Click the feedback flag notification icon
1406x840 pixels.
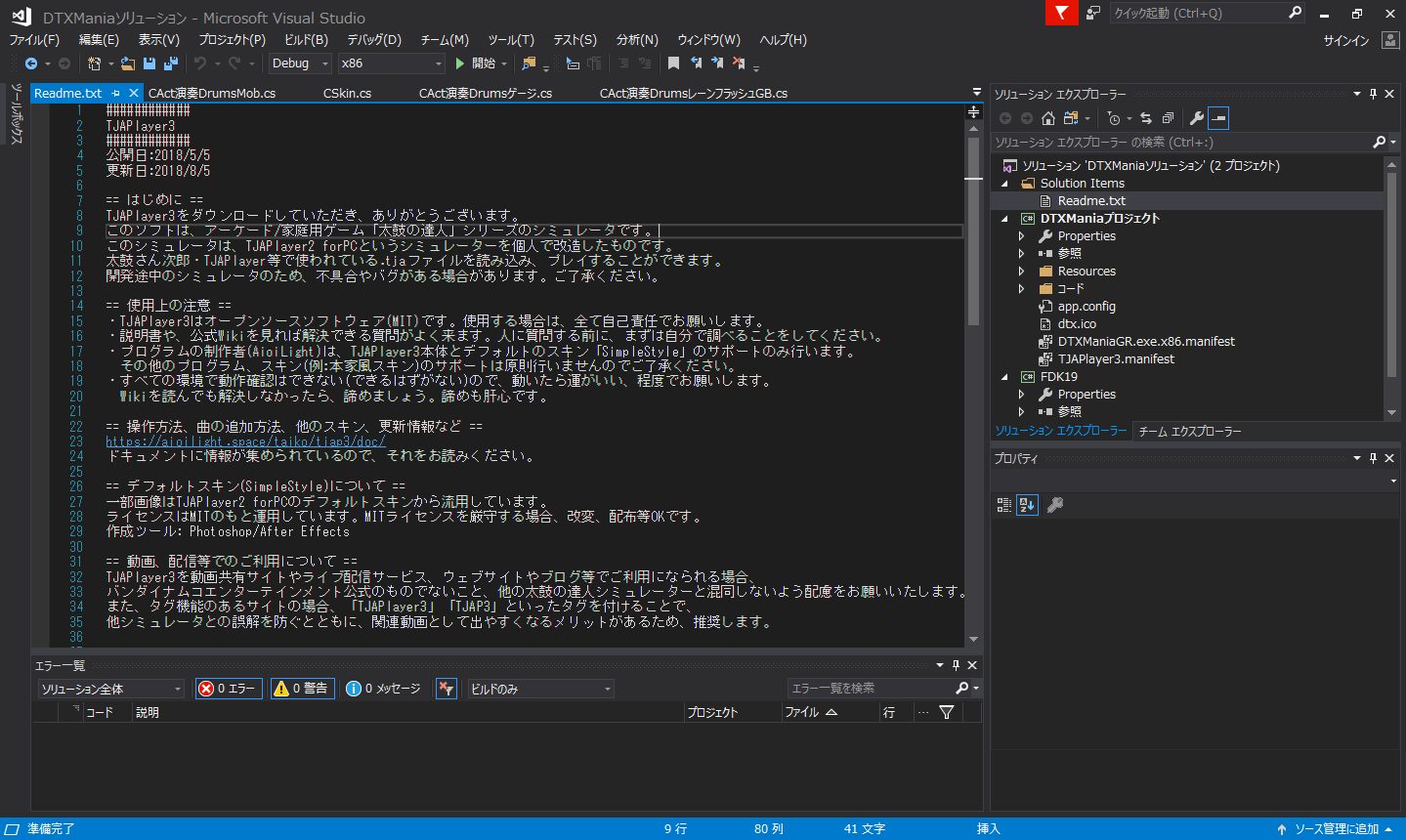tap(1060, 13)
